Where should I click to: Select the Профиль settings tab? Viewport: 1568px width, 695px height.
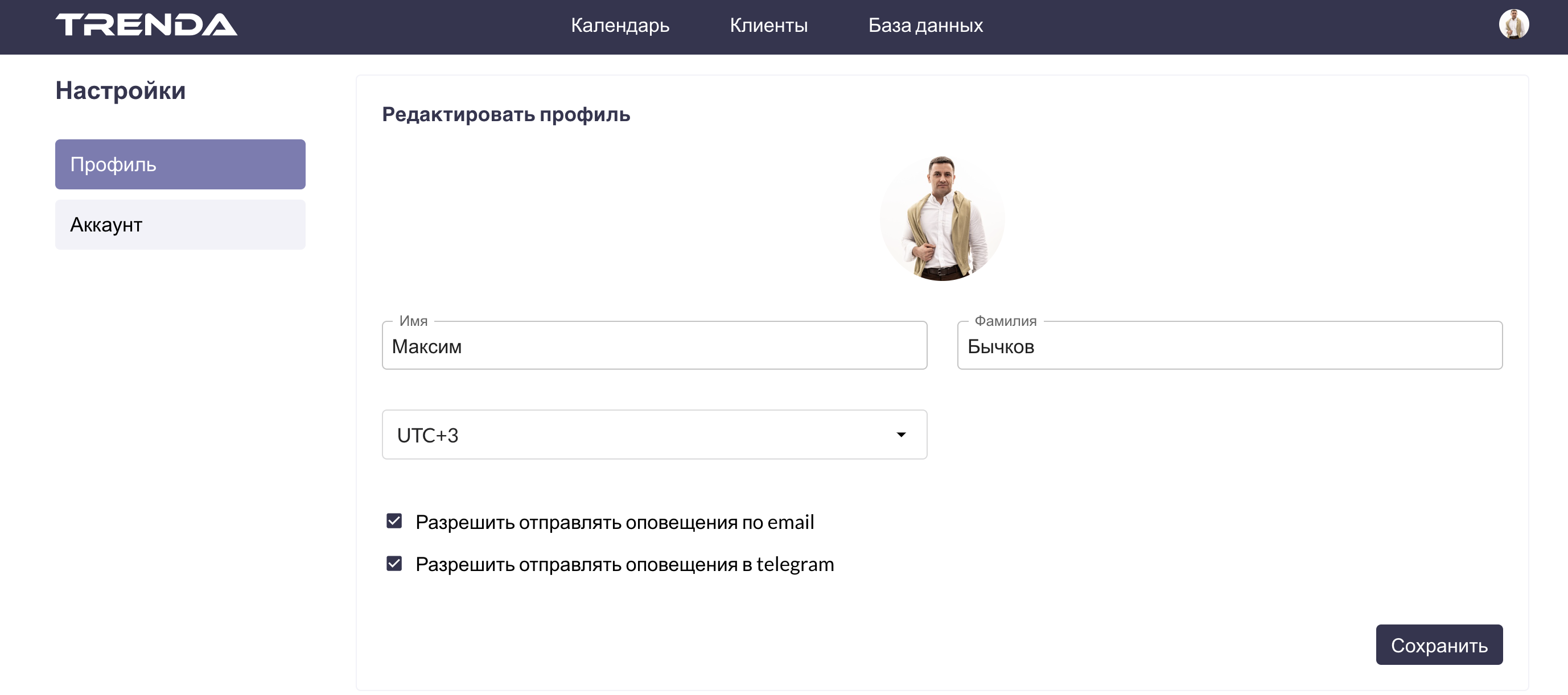tap(180, 164)
